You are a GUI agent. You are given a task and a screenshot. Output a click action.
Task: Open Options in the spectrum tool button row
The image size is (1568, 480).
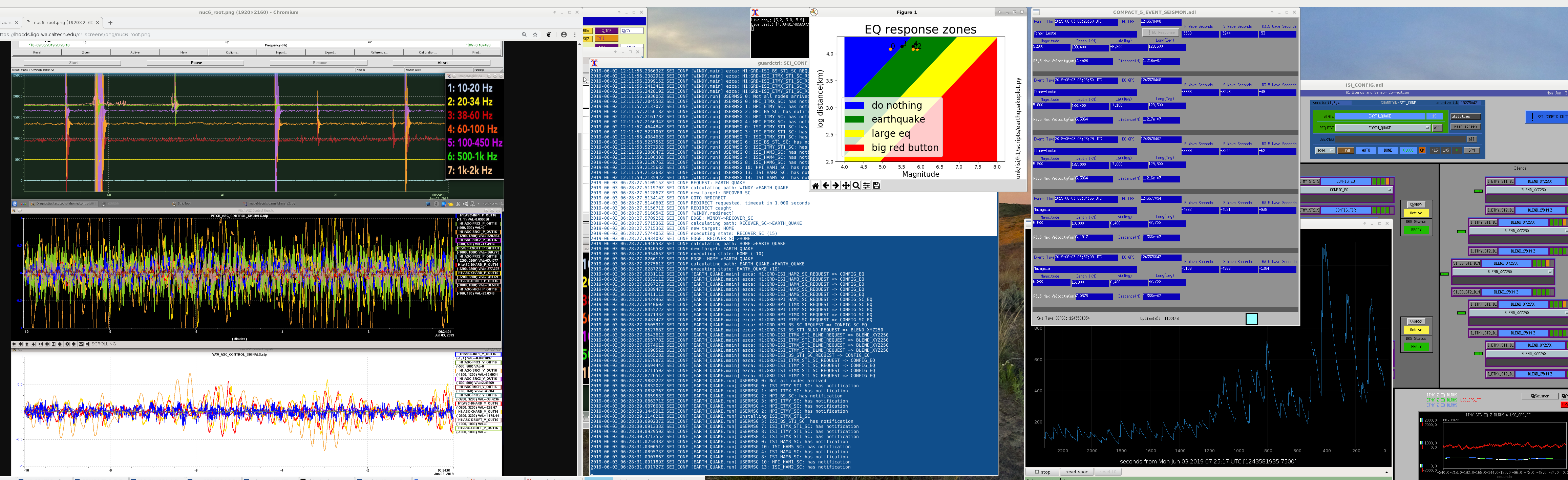tap(232, 52)
